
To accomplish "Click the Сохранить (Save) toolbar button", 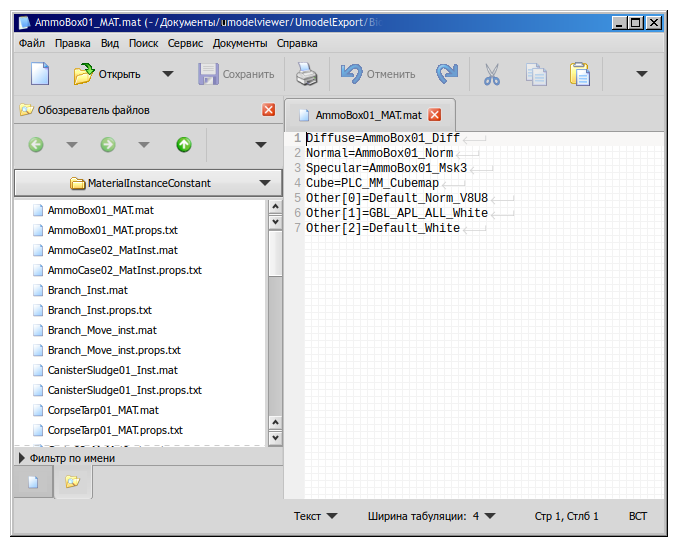I will pos(236,74).
